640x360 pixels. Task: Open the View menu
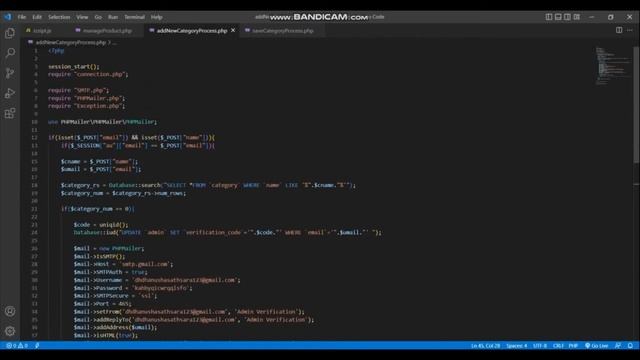(82, 17)
